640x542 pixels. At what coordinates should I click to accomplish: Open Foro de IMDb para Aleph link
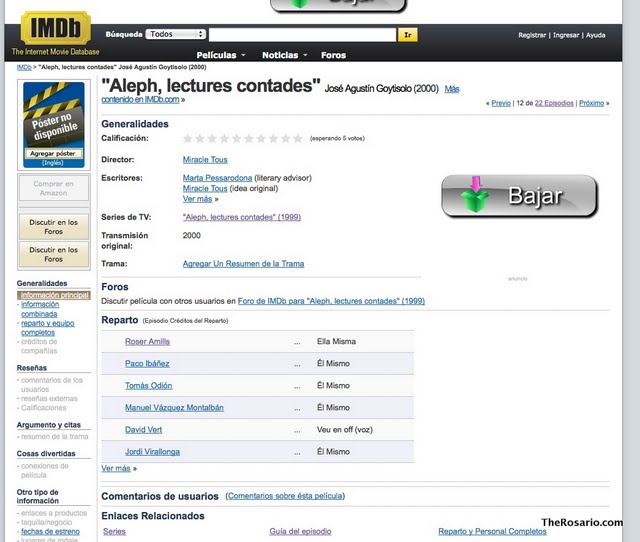tap(331, 301)
